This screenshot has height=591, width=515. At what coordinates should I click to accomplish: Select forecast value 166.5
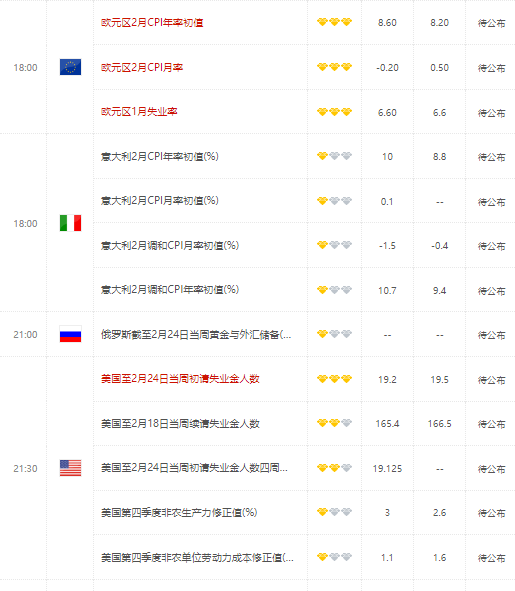pos(440,424)
